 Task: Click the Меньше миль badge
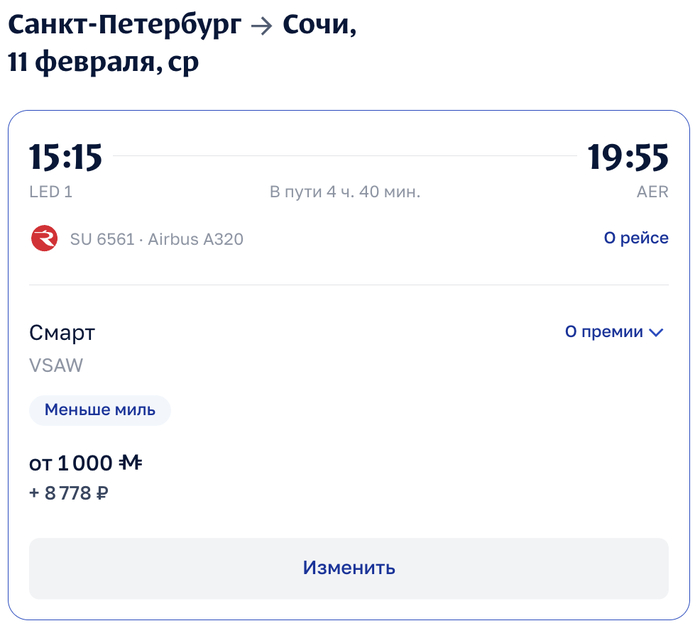pos(100,410)
